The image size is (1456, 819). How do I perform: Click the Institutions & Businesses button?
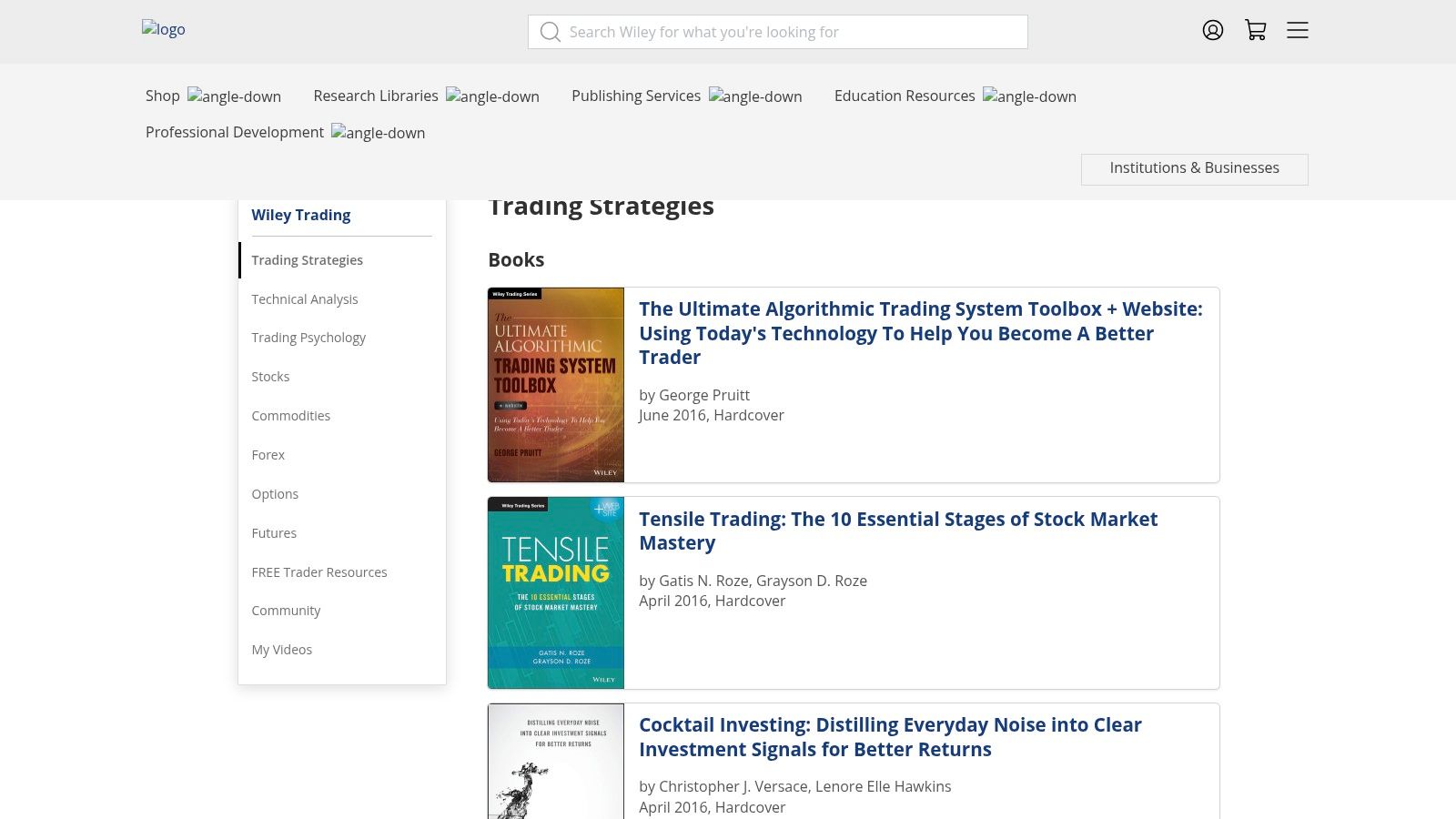[x=1195, y=168]
